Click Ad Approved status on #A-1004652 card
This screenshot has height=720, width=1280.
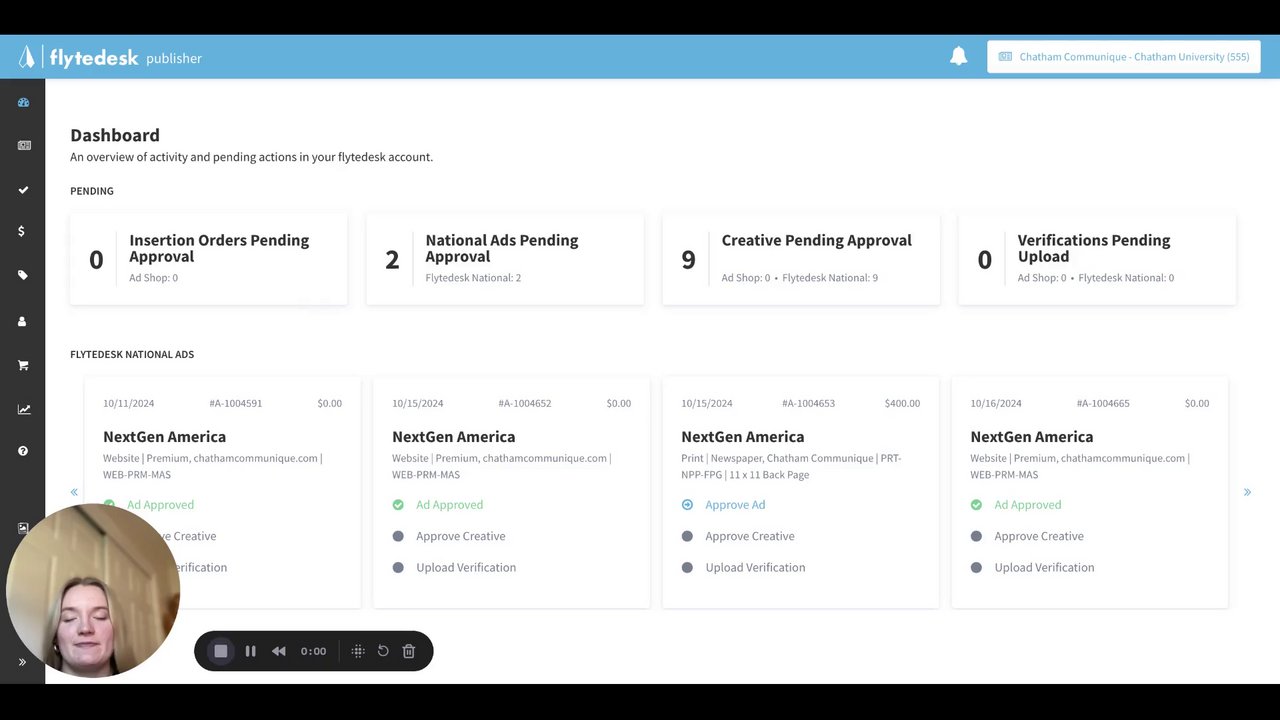pos(449,505)
